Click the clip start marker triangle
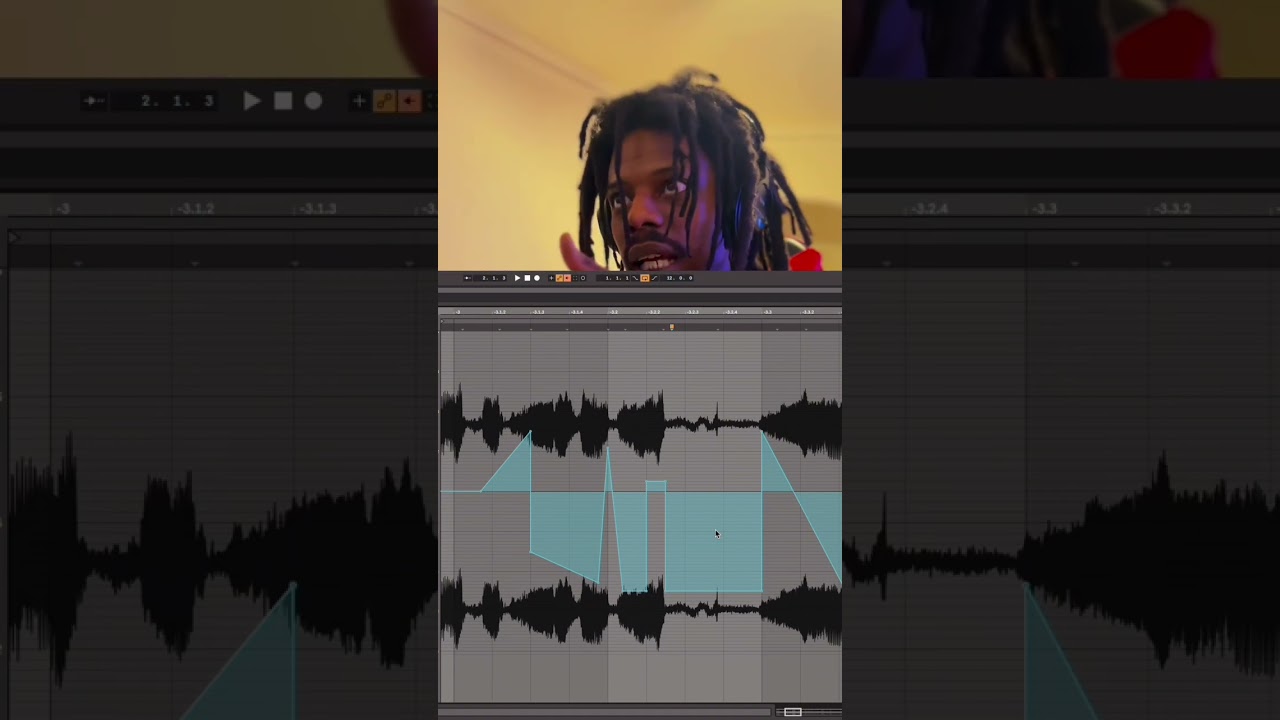This screenshot has height=720, width=1280. pos(442,321)
